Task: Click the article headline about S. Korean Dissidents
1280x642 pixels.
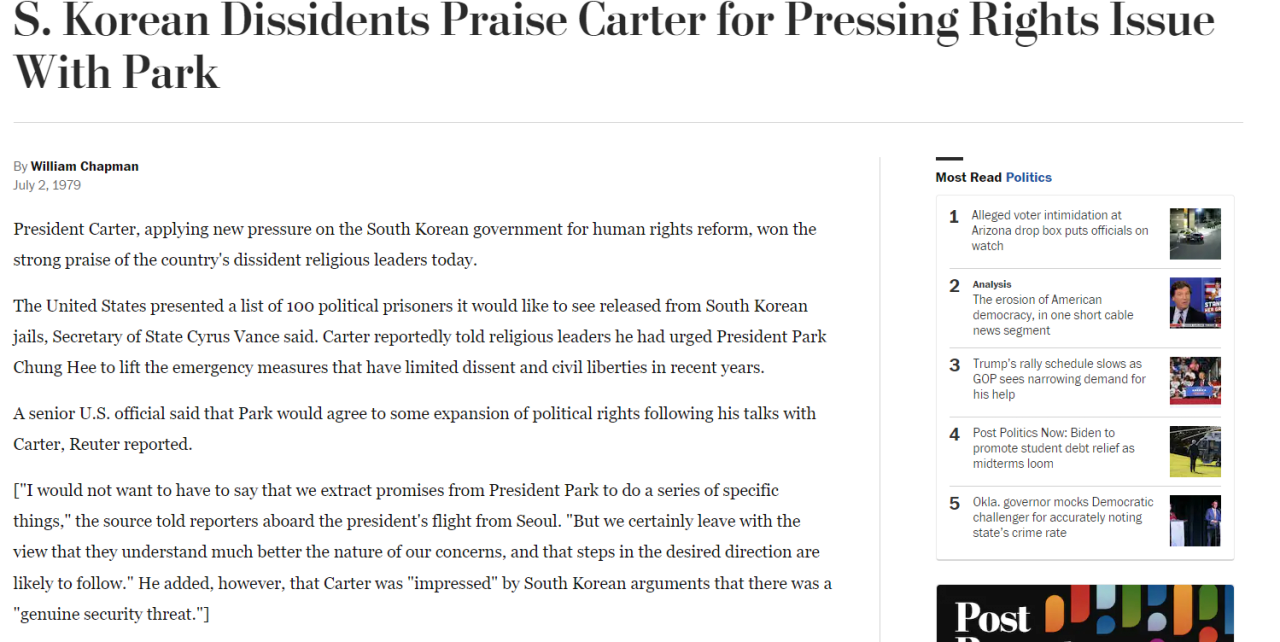Action: [613, 46]
